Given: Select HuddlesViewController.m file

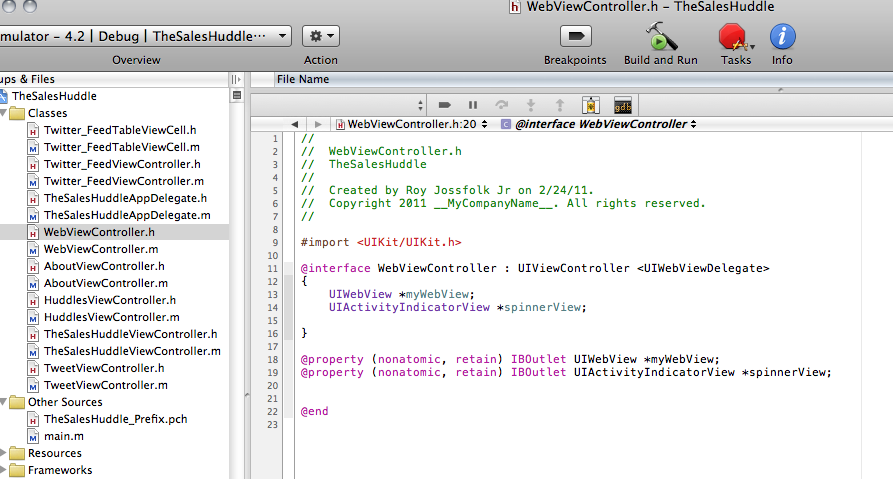Looking at the screenshot, I should 112,318.
